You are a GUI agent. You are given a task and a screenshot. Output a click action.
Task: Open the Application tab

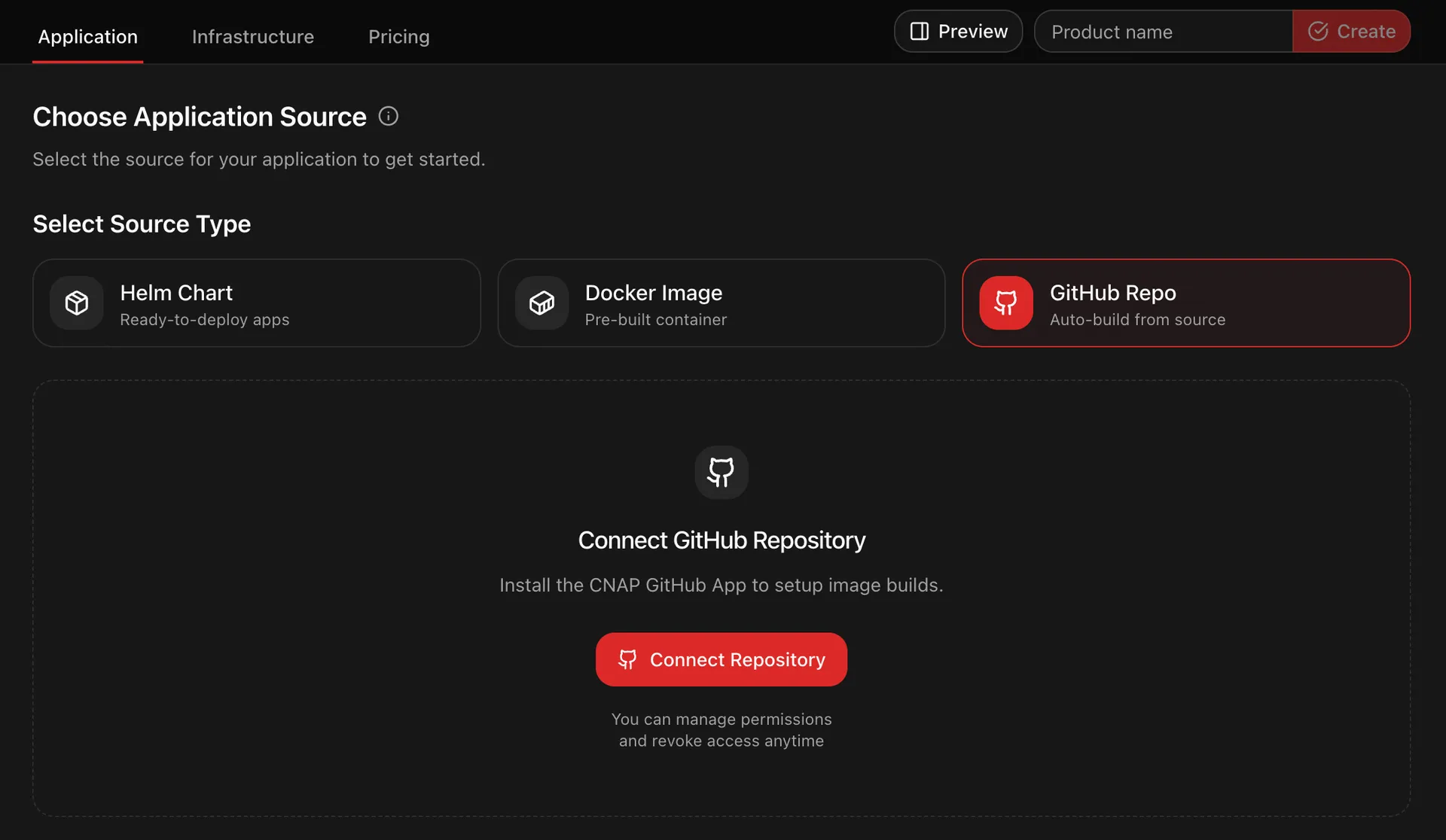pyautogui.click(x=87, y=36)
